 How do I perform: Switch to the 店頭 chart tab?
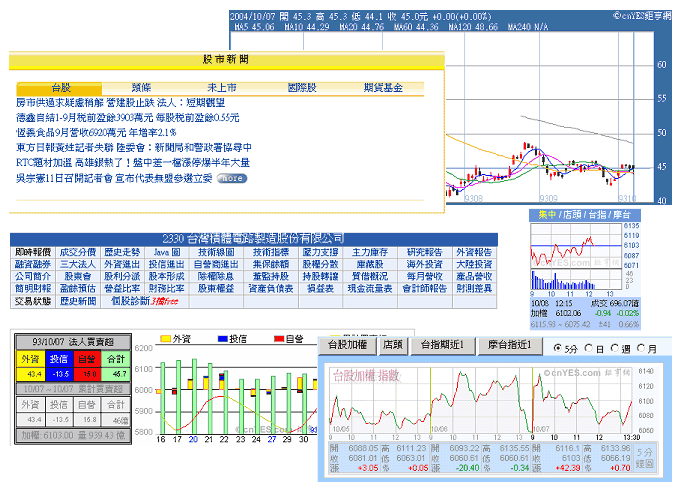pos(392,345)
